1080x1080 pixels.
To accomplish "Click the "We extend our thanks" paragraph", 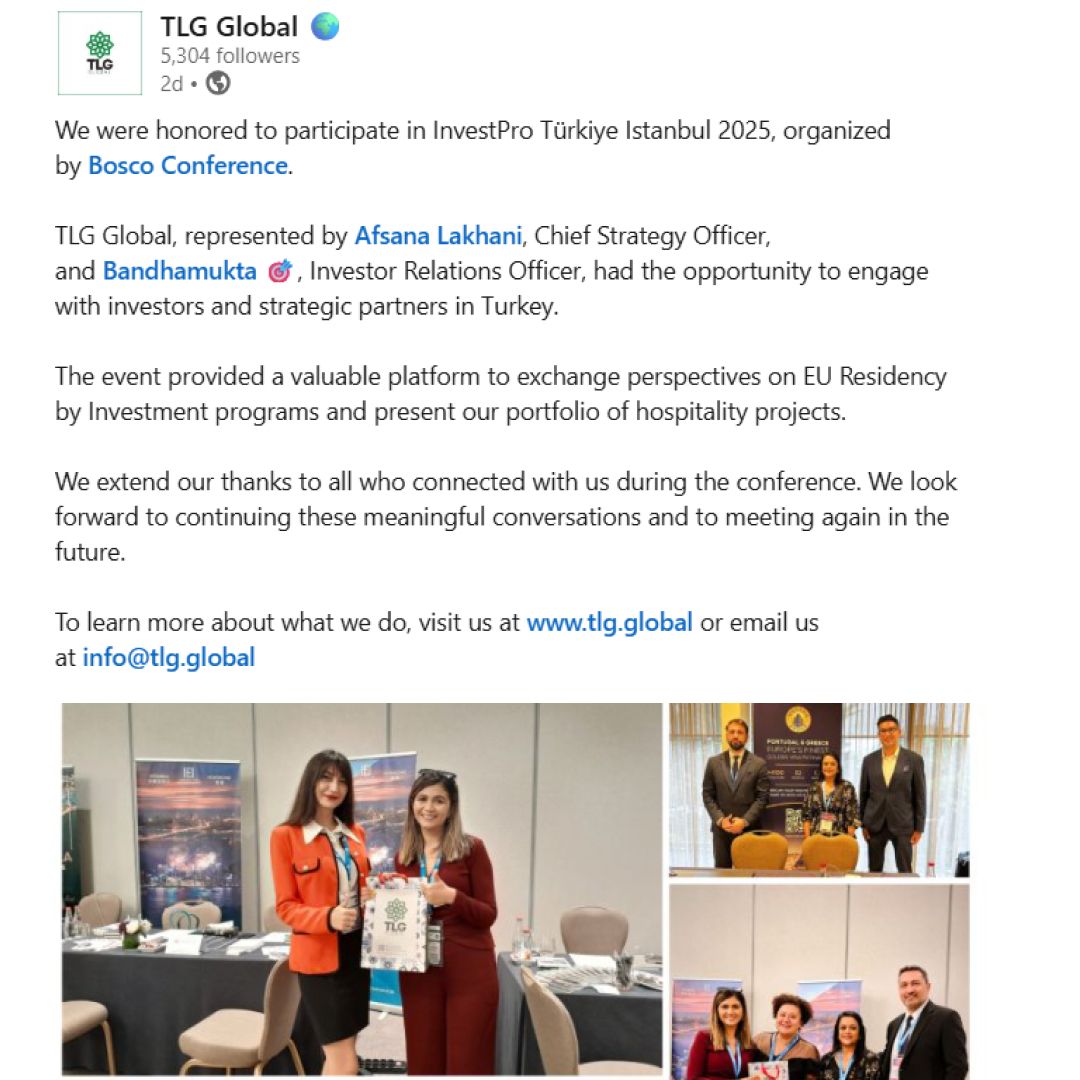I will pos(505,517).
